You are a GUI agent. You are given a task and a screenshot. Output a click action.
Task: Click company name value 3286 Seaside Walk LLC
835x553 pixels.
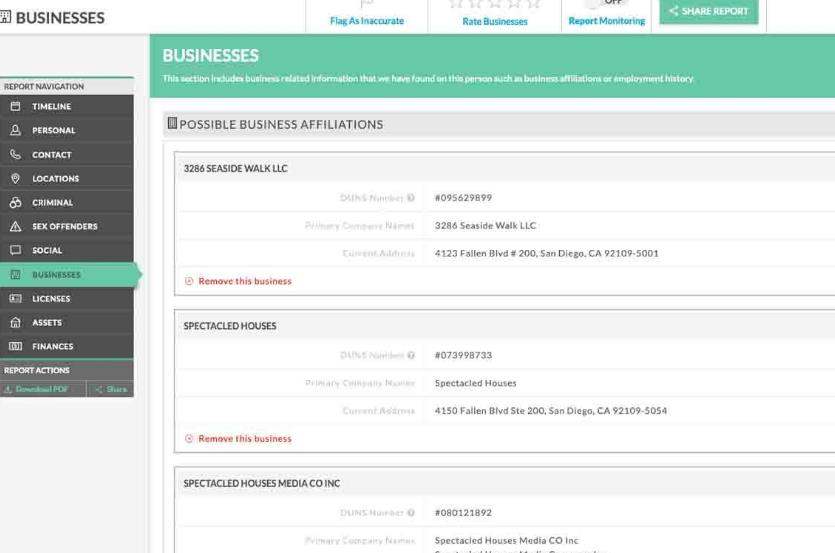[x=485, y=225]
